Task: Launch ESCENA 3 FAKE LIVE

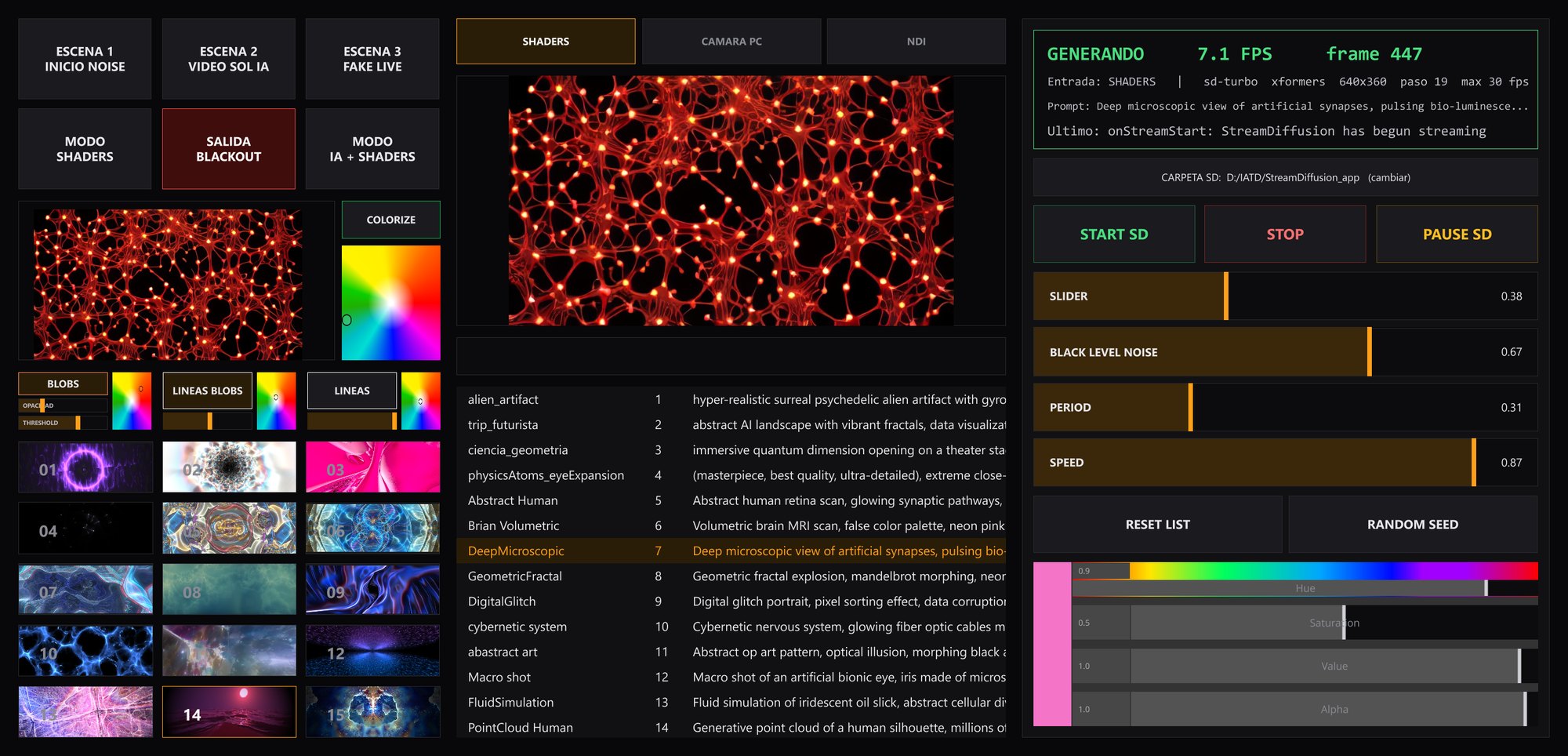Action: (x=372, y=59)
